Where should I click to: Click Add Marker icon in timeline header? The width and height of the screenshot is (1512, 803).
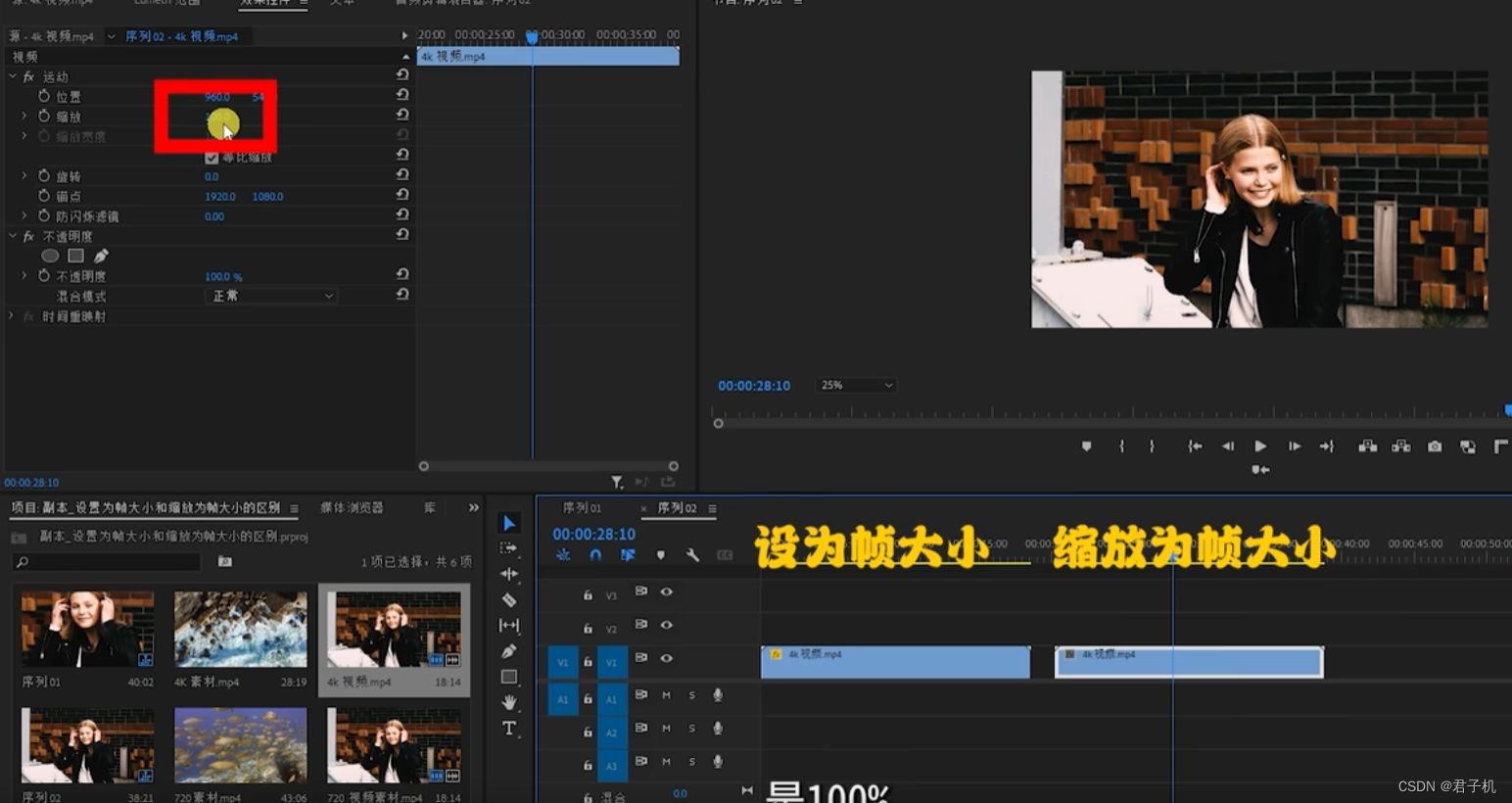pos(661,555)
